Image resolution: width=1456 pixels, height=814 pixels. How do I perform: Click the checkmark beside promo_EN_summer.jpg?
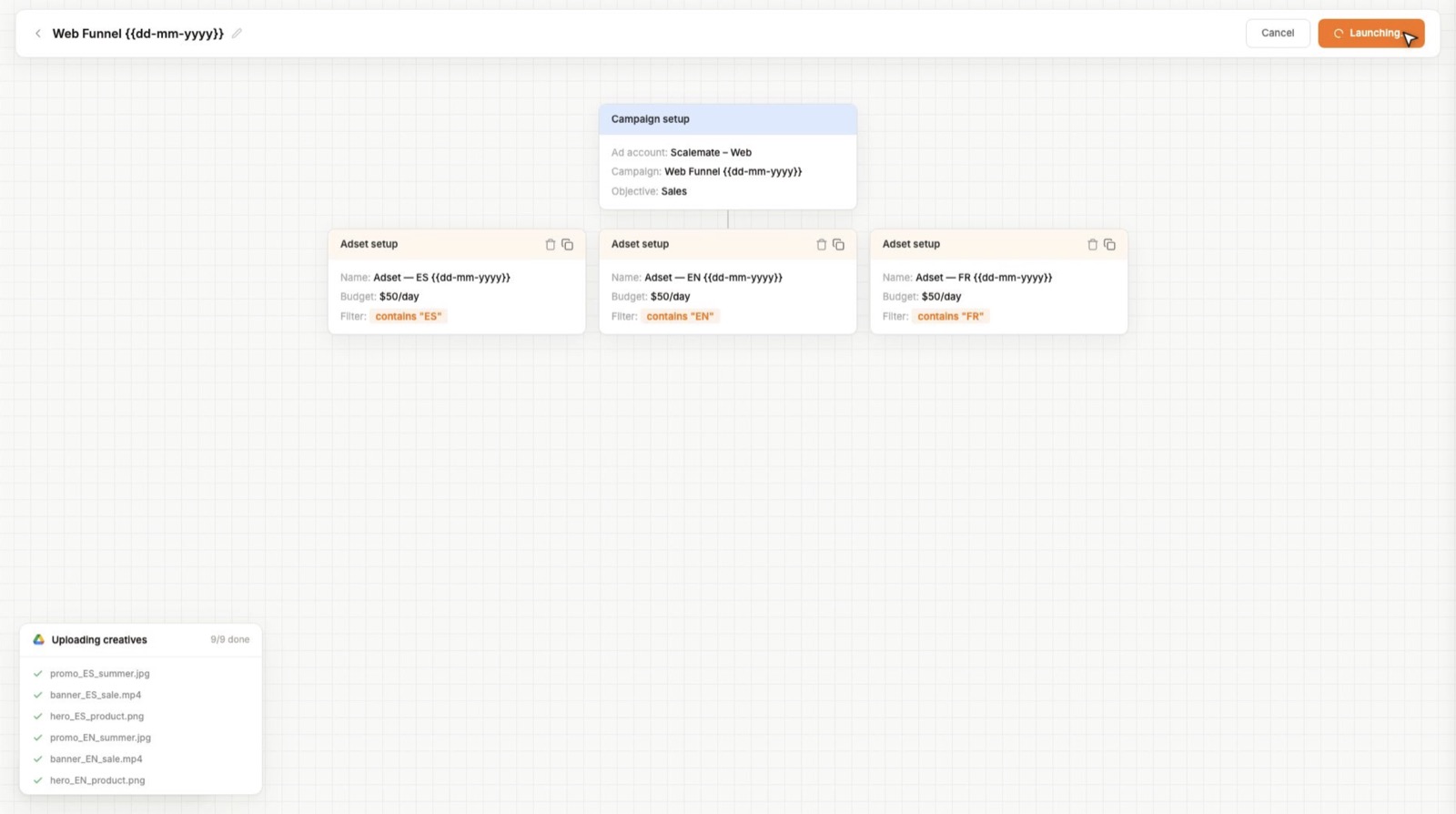point(38,738)
